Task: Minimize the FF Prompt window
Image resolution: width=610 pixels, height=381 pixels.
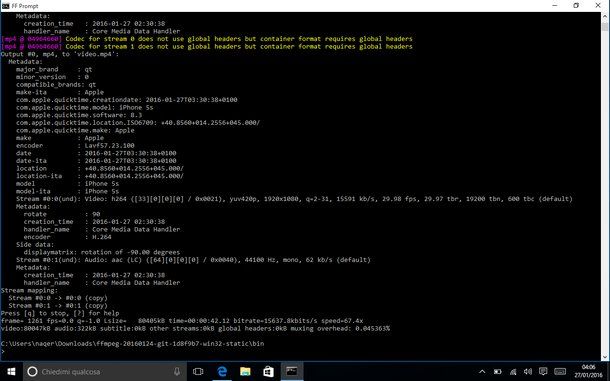Action: pos(555,5)
